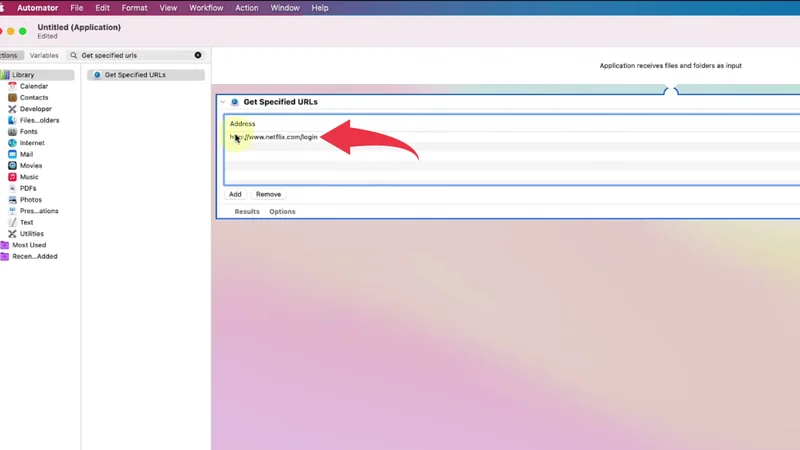Select the Utilities category icon

[x=13, y=234]
